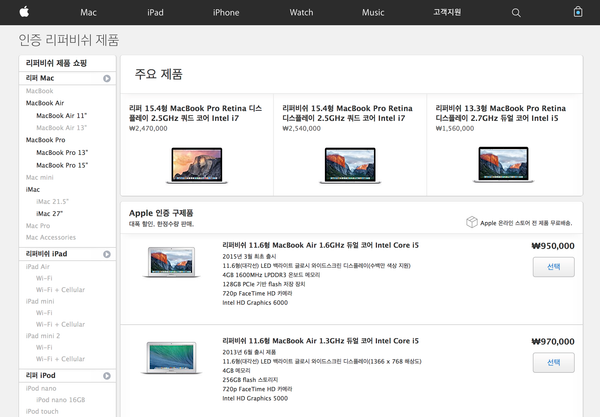The width and height of the screenshot is (600, 417).
Task: Select iPod touch in sidebar
Action: (42, 412)
